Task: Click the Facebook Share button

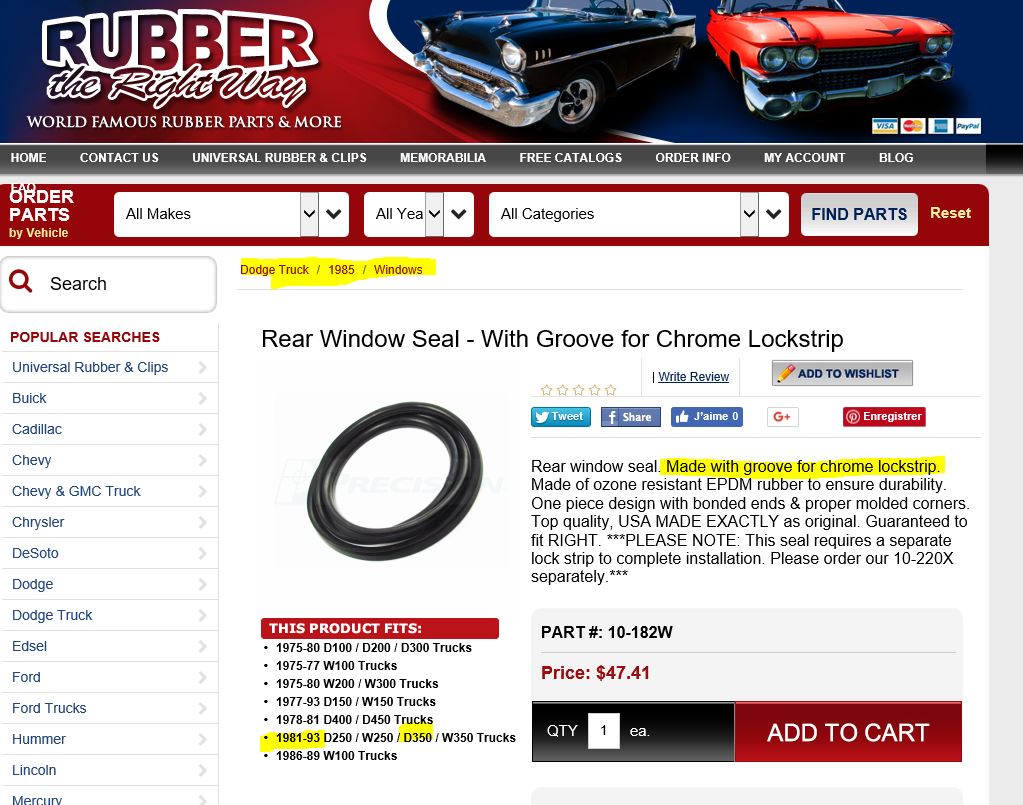Action: coord(630,417)
